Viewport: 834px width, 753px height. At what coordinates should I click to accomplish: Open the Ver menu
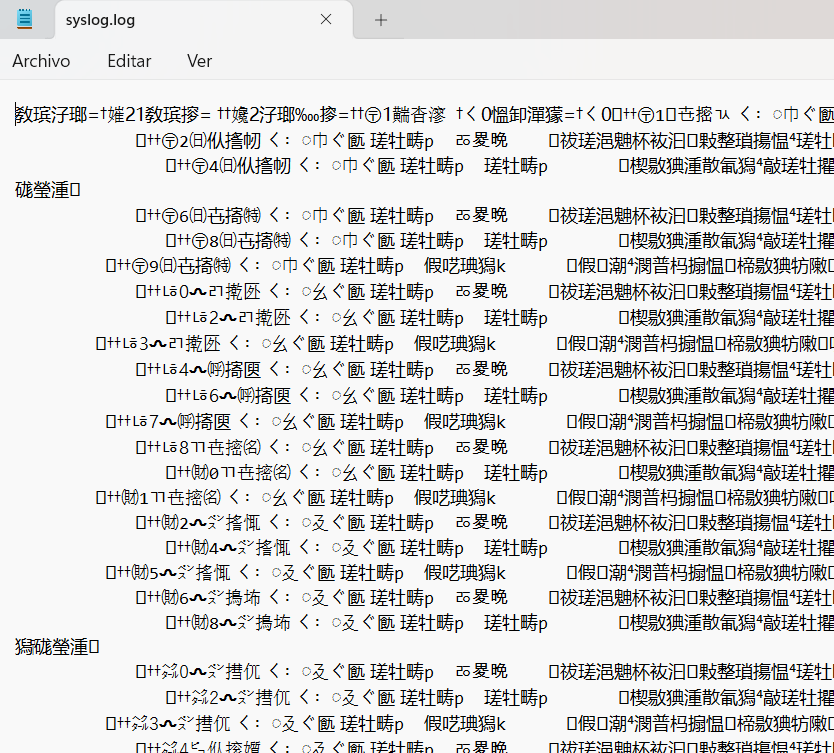pyautogui.click(x=199, y=61)
